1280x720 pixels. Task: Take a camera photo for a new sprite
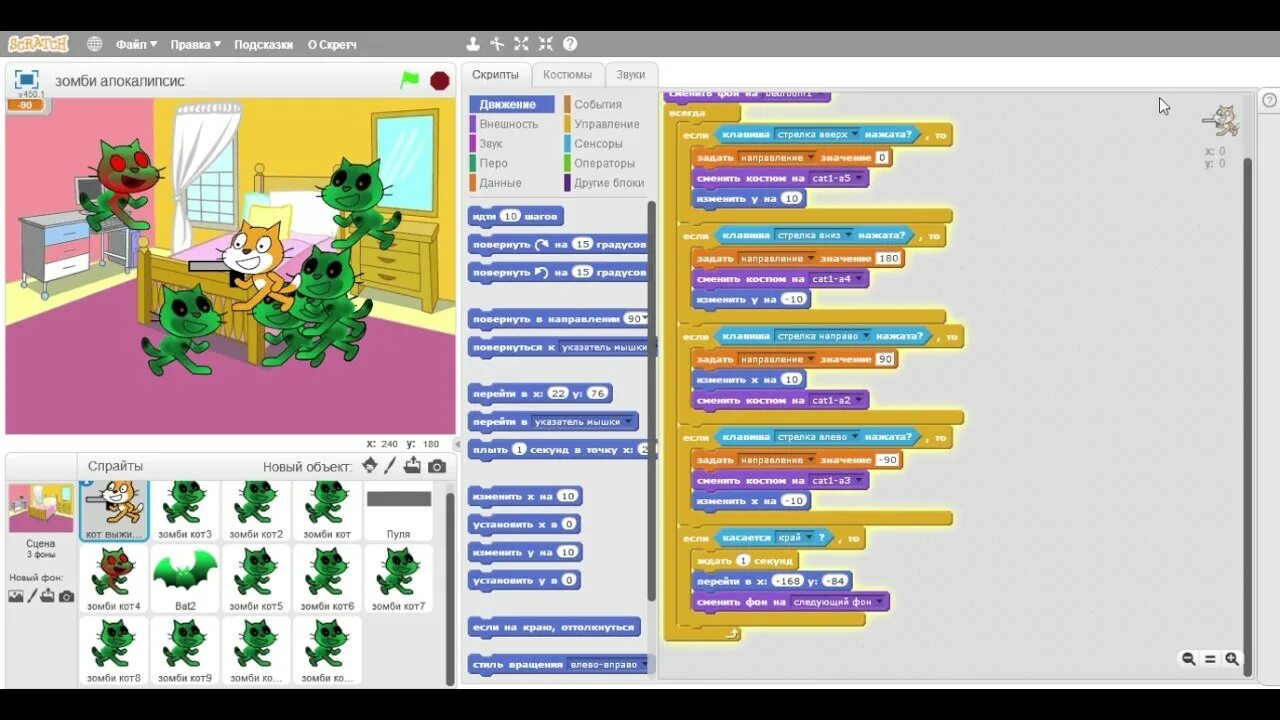435,465
